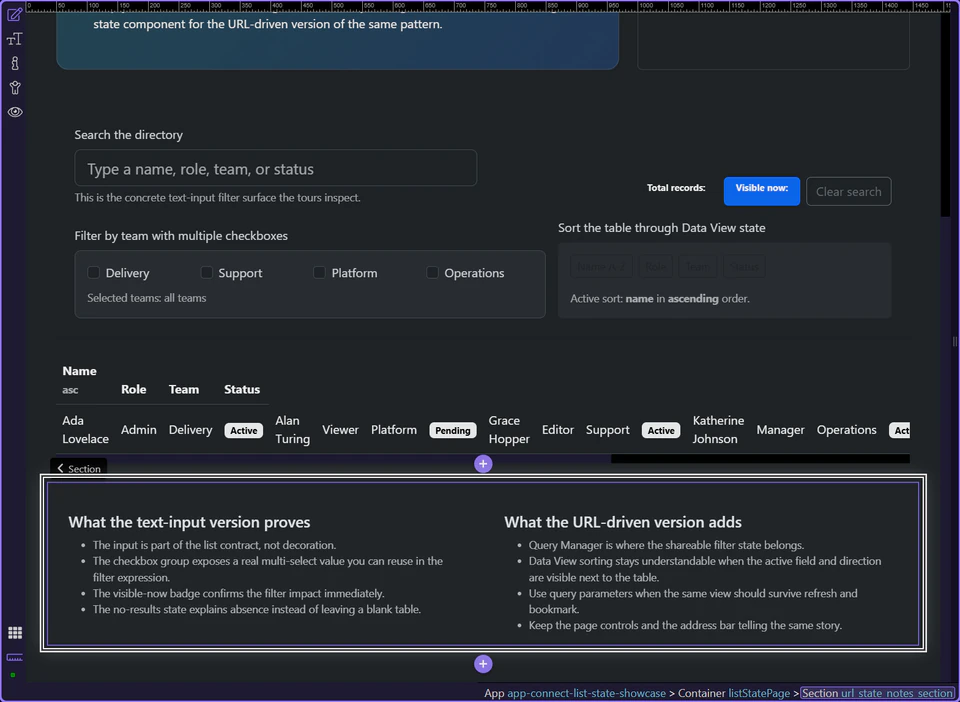Image resolution: width=960 pixels, height=702 pixels.
Task: Select the Alan Turing name cell
Action: 292,430
